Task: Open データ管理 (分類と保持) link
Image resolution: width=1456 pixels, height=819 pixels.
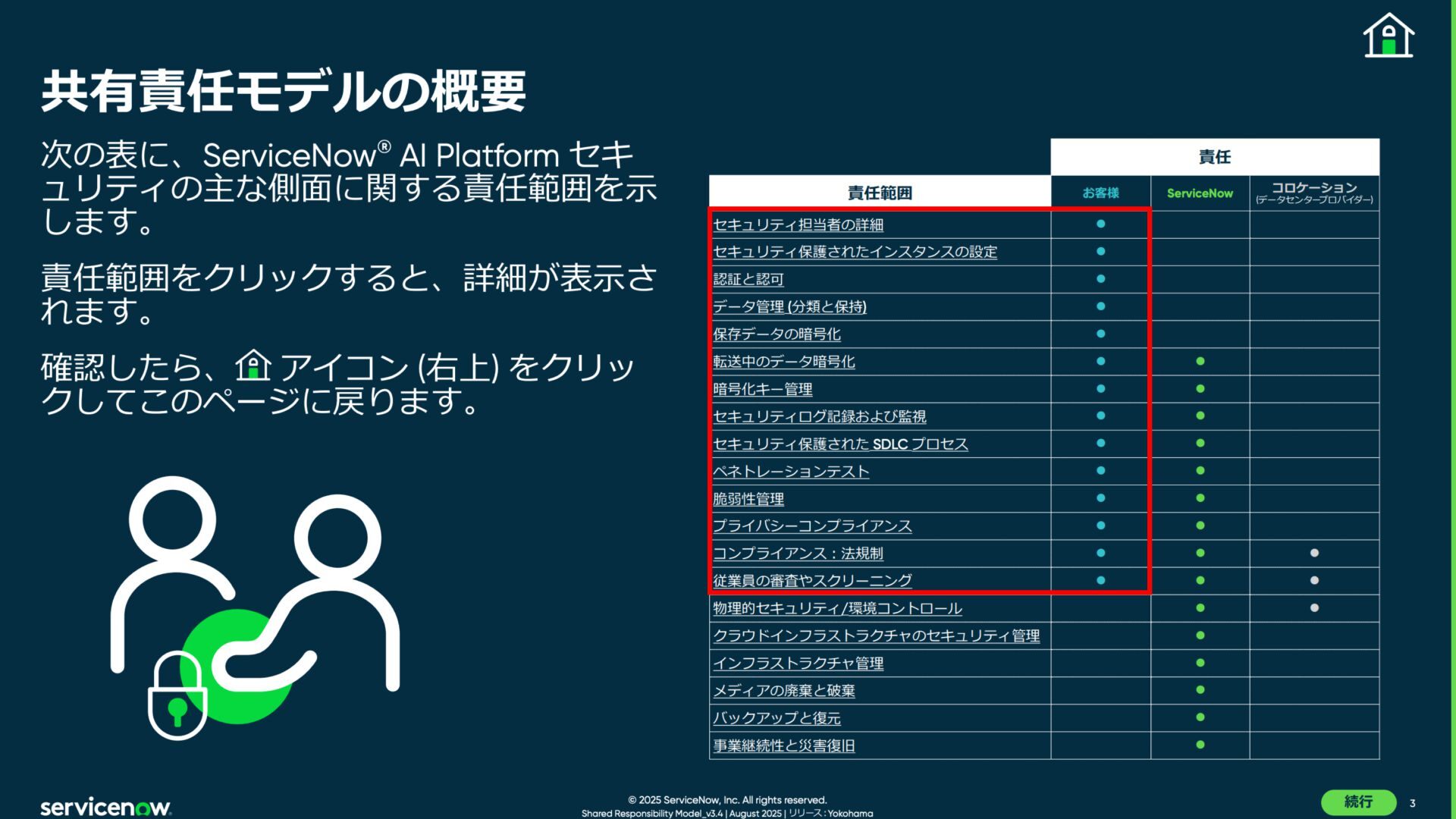Action: click(789, 306)
